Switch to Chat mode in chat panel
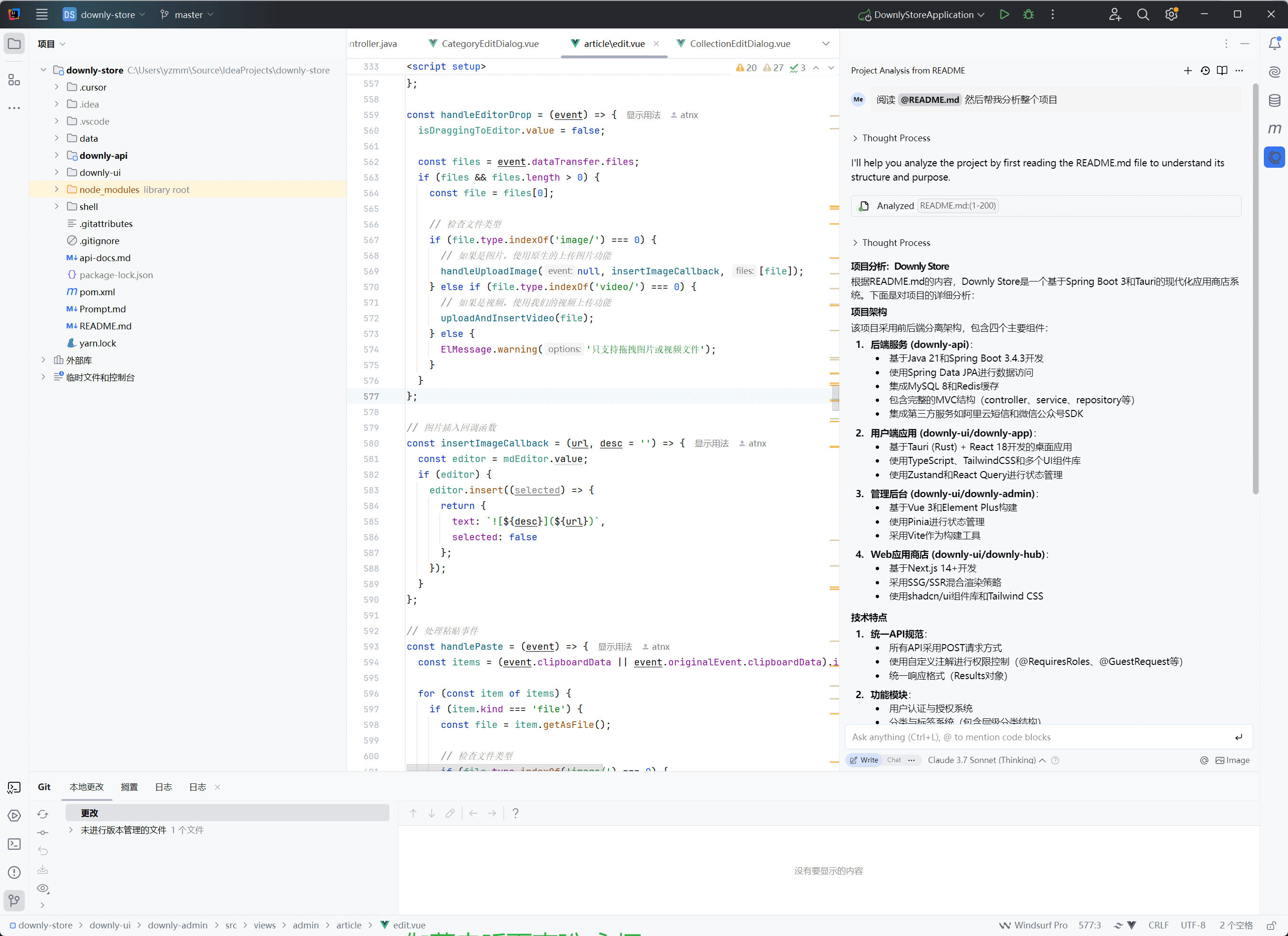This screenshot has width=1288, height=936. tap(894, 761)
